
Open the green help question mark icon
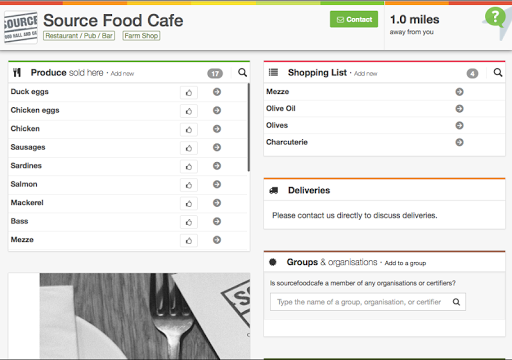click(x=495, y=17)
